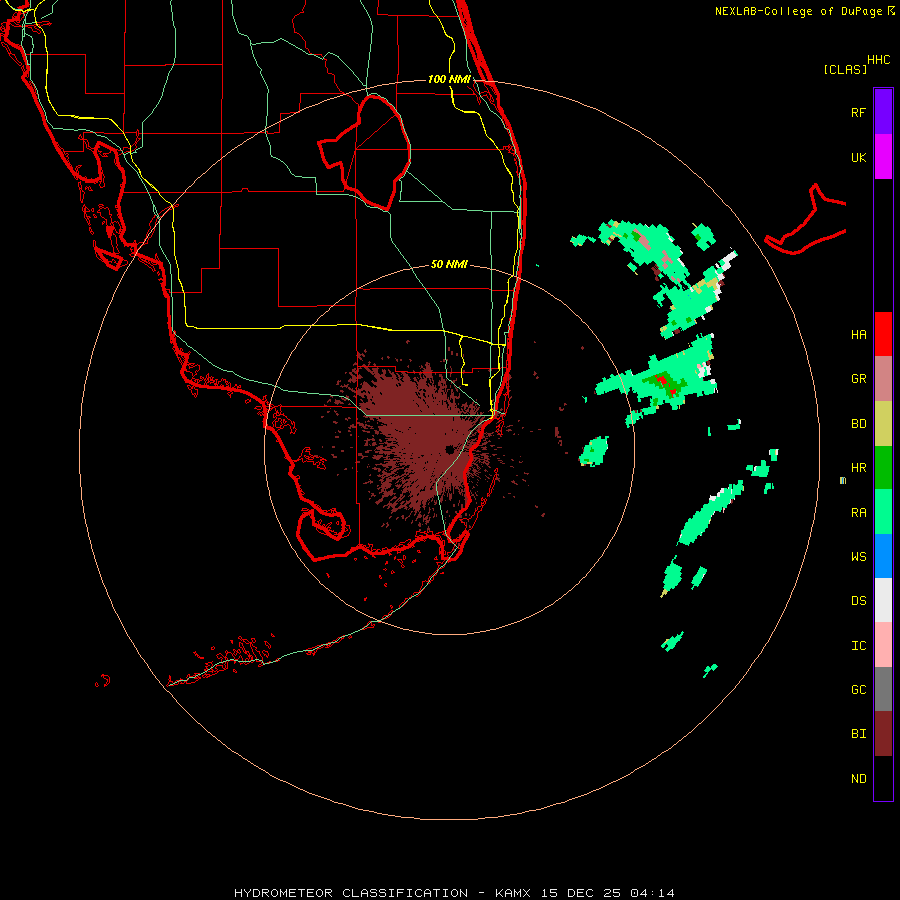Click the 50 NMI range ring label

click(x=449, y=264)
